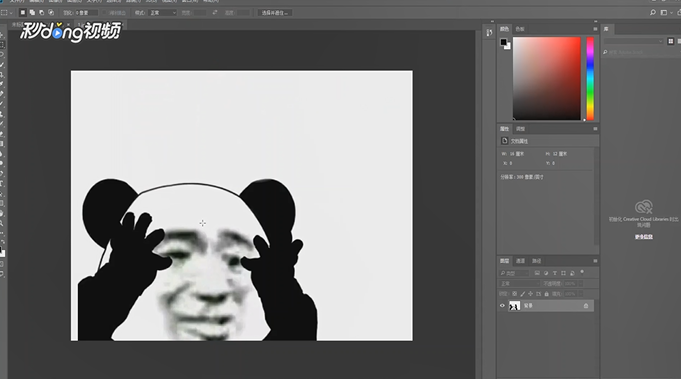Pick a color in the color field
This screenshot has height=379, width=681.
coord(546,79)
